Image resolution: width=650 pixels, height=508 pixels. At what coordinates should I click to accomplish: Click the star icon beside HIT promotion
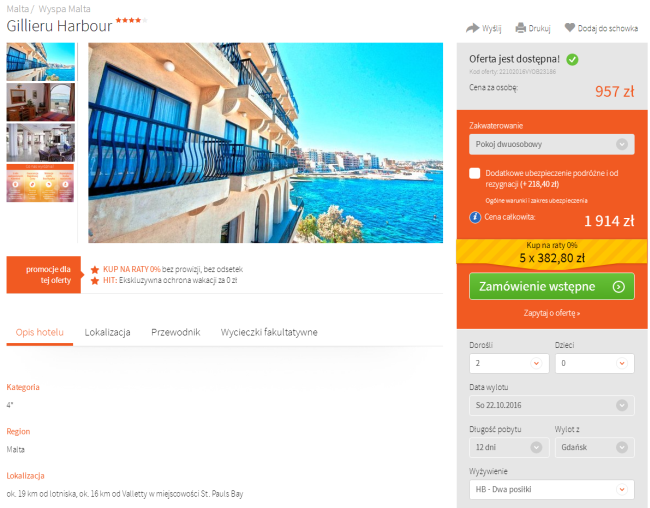click(x=95, y=281)
